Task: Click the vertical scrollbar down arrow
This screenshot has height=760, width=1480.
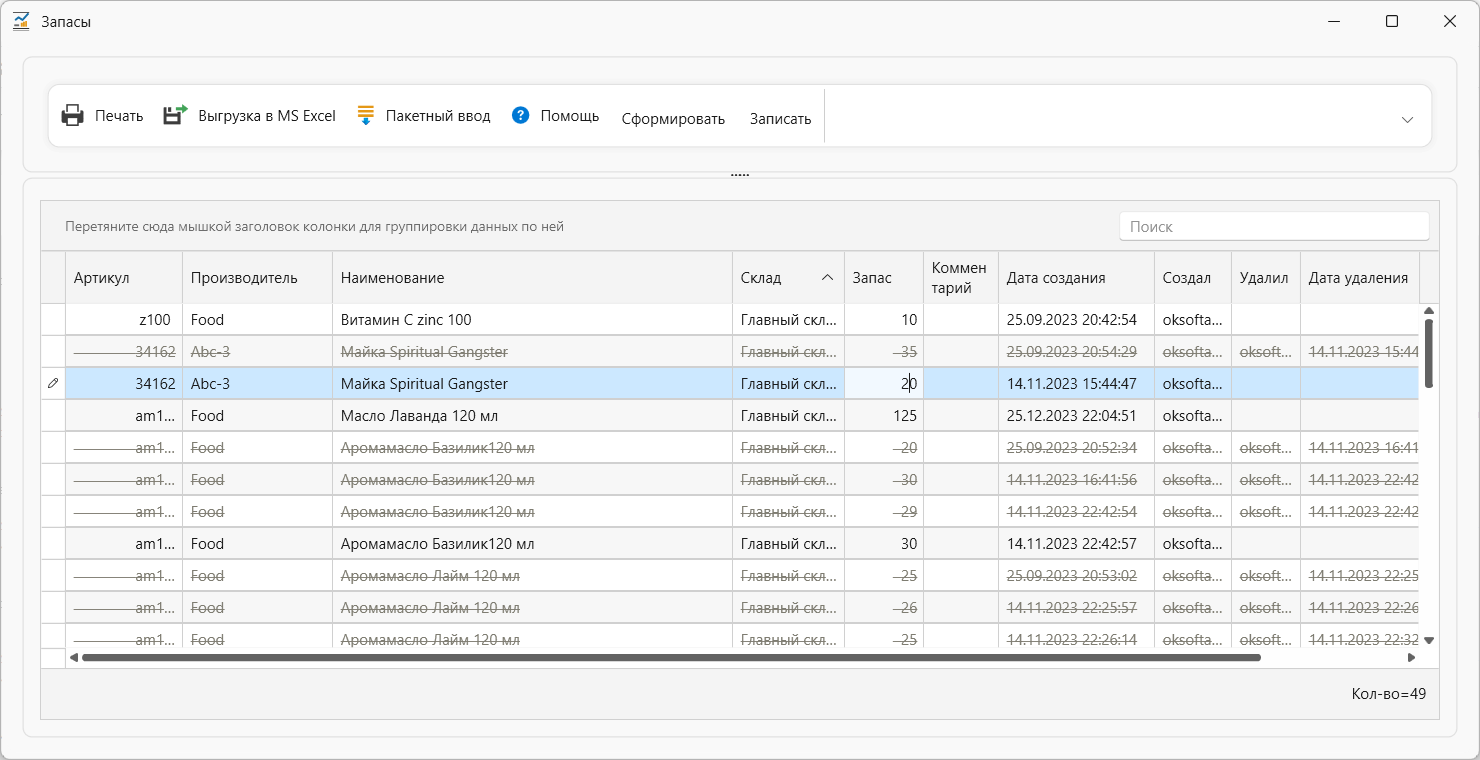Action: pyautogui.click(x=1429, y=640)
